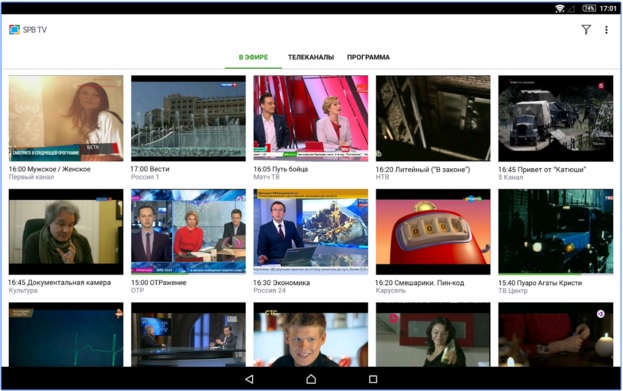623x391 pixels.
Task: Tap the 17:01 clock in status bar
Action: click(608, 8)
